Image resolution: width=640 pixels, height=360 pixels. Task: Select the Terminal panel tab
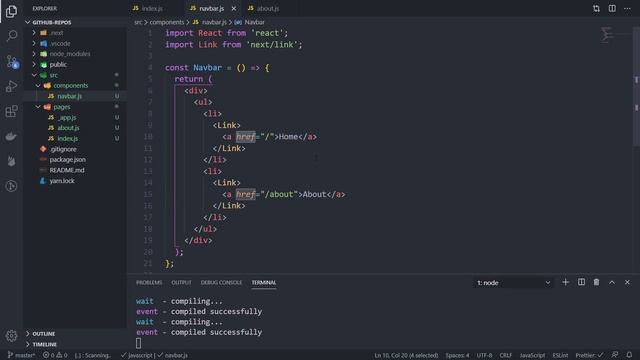(264, 282)
